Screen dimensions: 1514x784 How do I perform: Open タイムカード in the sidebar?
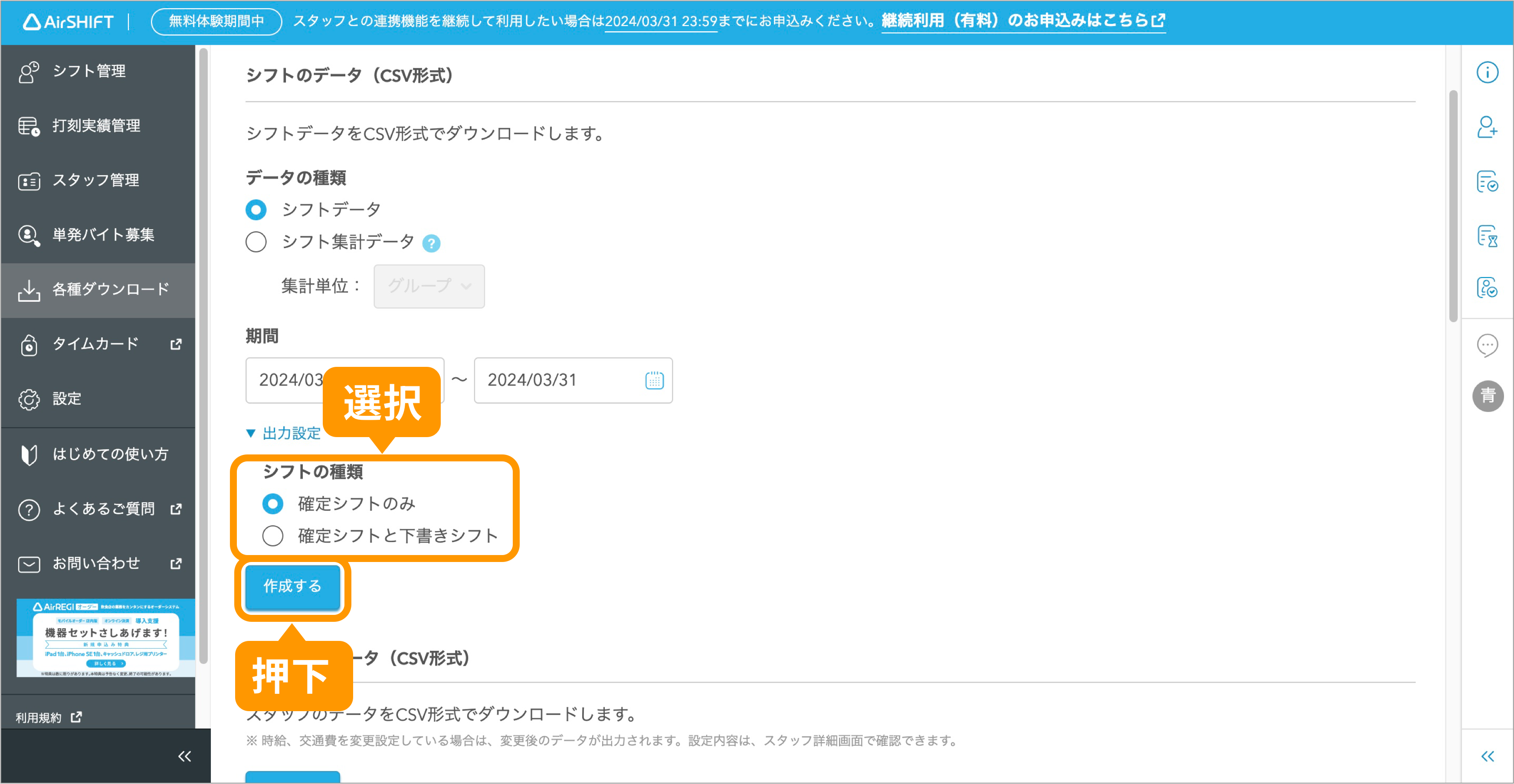[98, 344]
